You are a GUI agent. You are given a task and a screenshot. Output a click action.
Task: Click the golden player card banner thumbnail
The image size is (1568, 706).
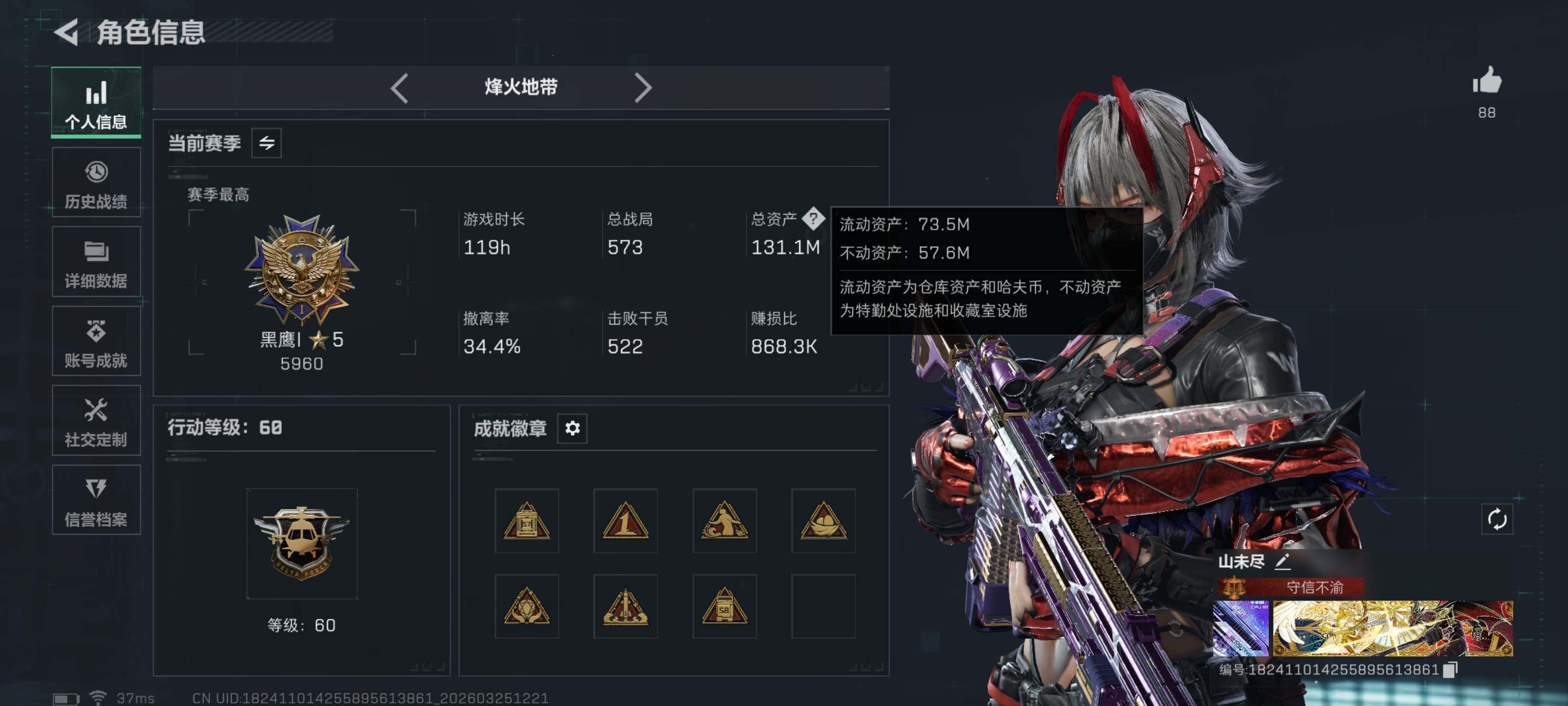point(1393,628)
